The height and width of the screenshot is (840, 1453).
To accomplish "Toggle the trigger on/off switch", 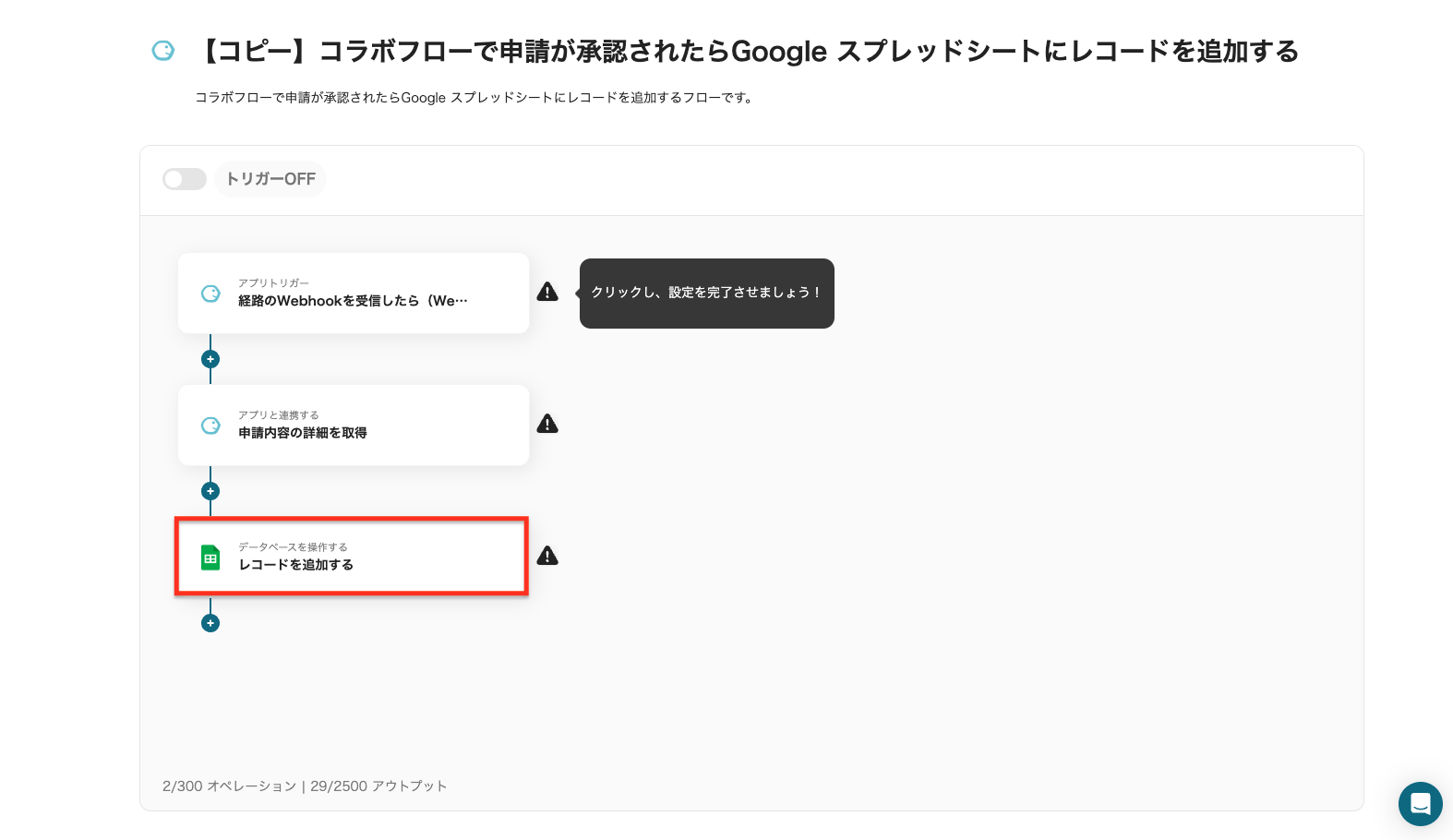I will (x=185, y=179).
